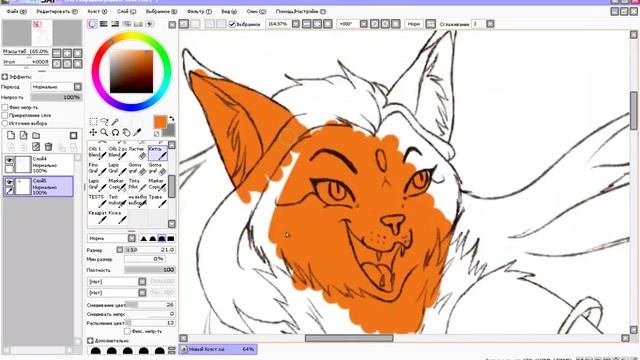The height and width of the screenshot is (360, 640).
Task: Open the Слой menu
Action: point(127,12)
